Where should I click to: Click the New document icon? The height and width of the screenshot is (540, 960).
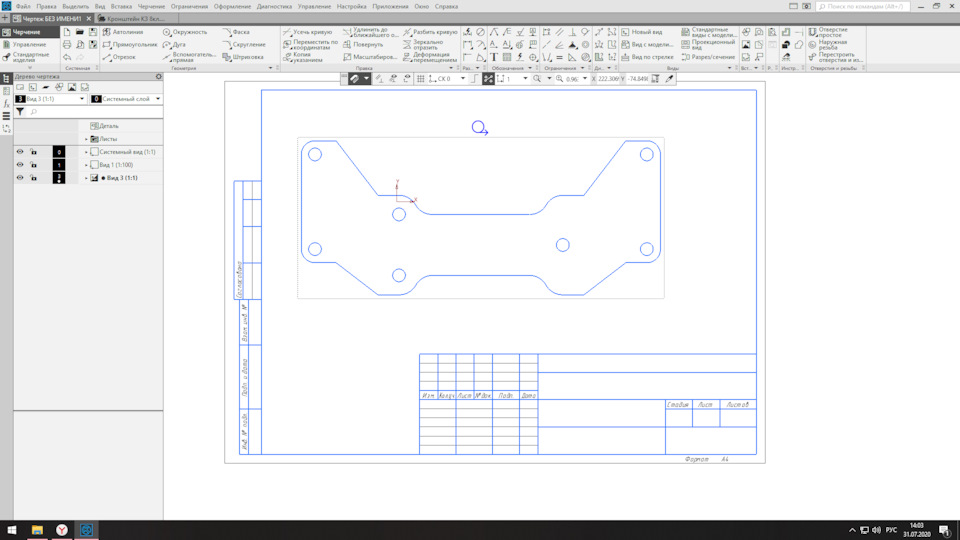[67, 32]
